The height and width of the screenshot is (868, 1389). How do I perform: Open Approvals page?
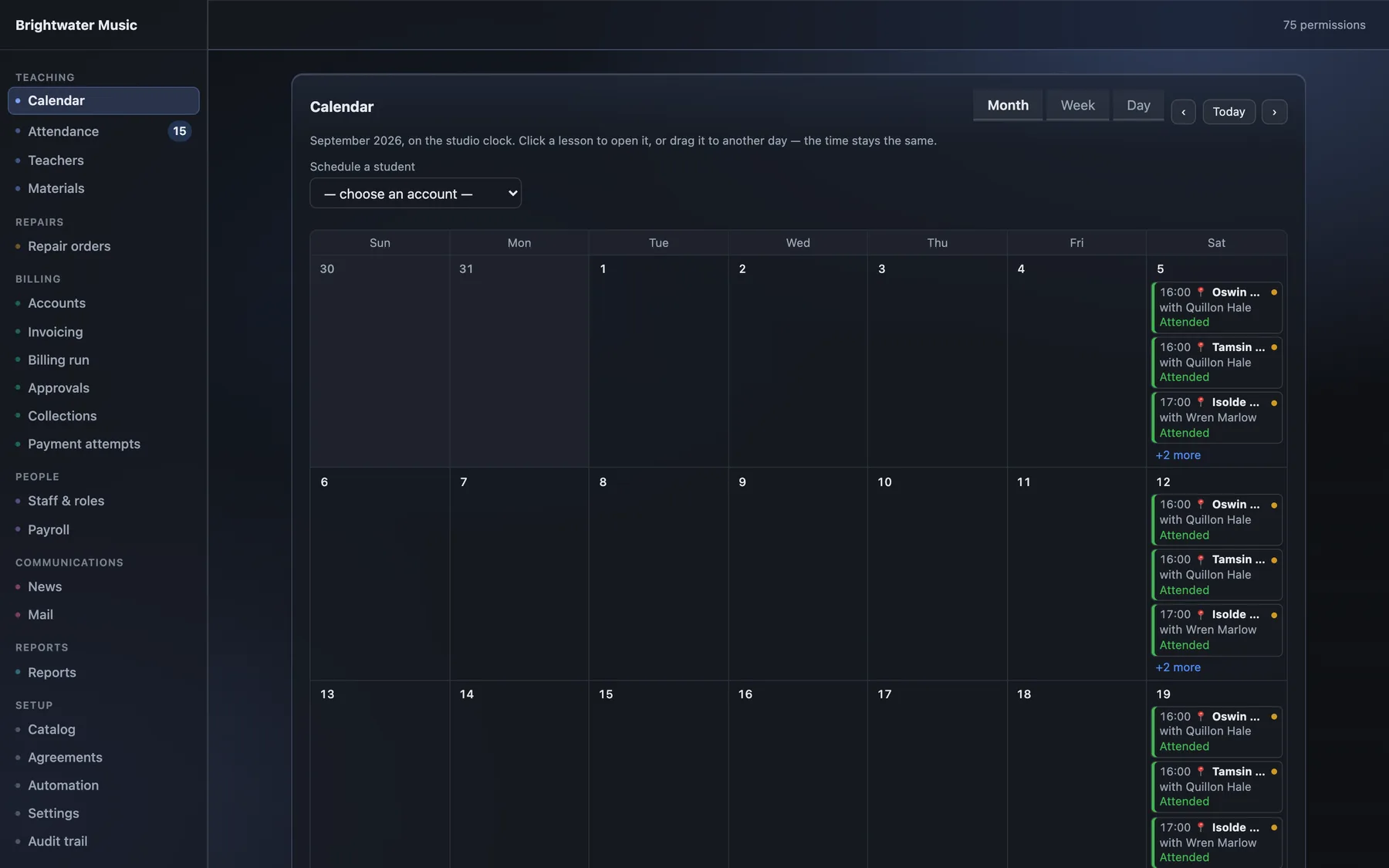[x=103, y=388]
